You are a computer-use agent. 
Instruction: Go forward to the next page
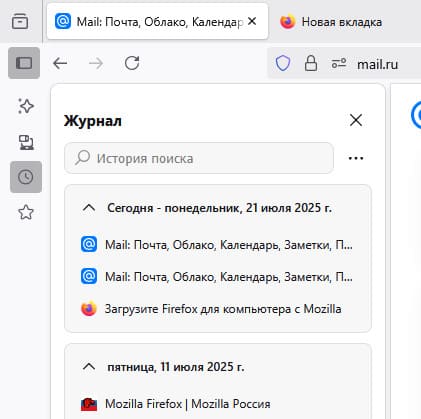[96, 63]
